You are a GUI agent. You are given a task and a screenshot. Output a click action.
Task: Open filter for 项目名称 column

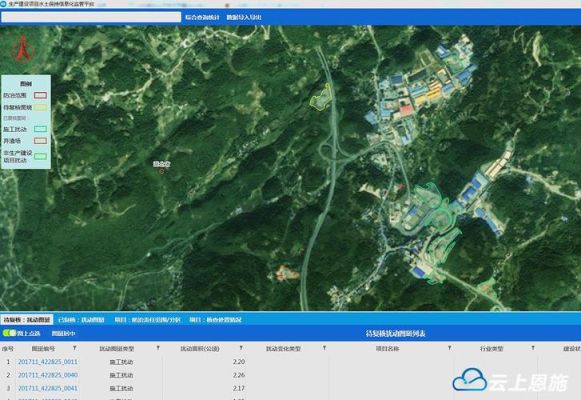pos(449,348)
